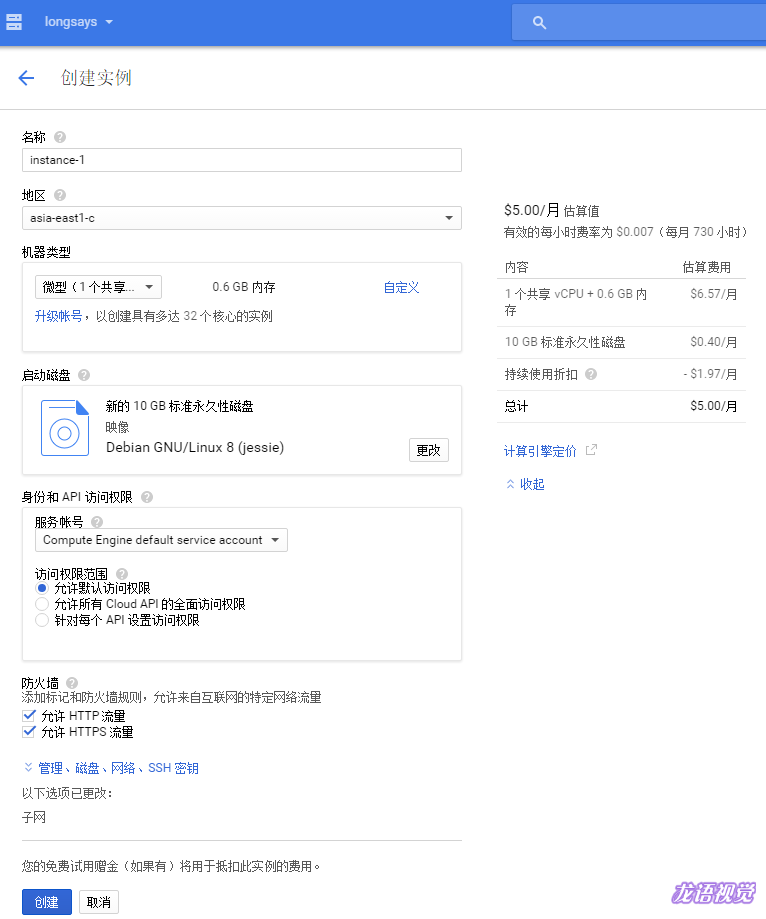Click the Debian GNU/Linux 8 (jessie) text

click(x=195, y=447)
